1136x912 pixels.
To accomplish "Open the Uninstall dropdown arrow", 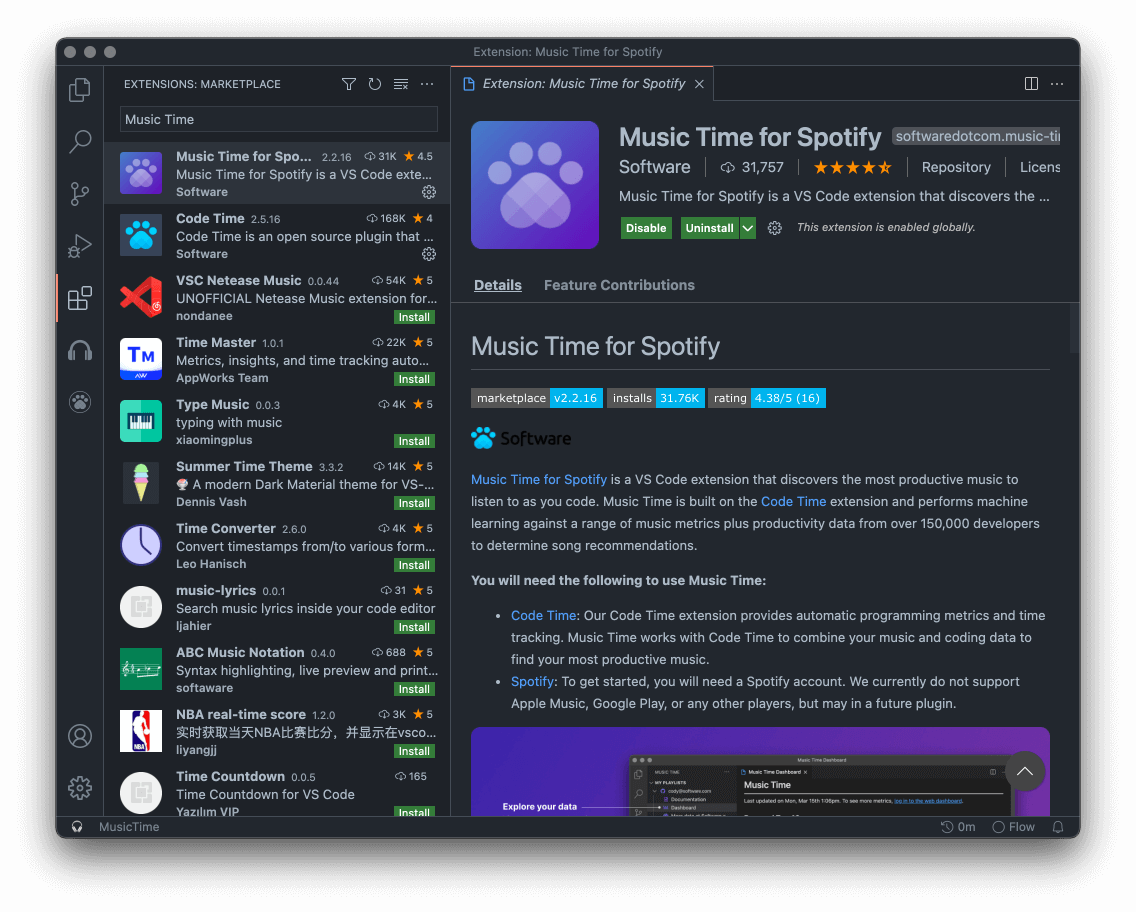I will (748, 228).
